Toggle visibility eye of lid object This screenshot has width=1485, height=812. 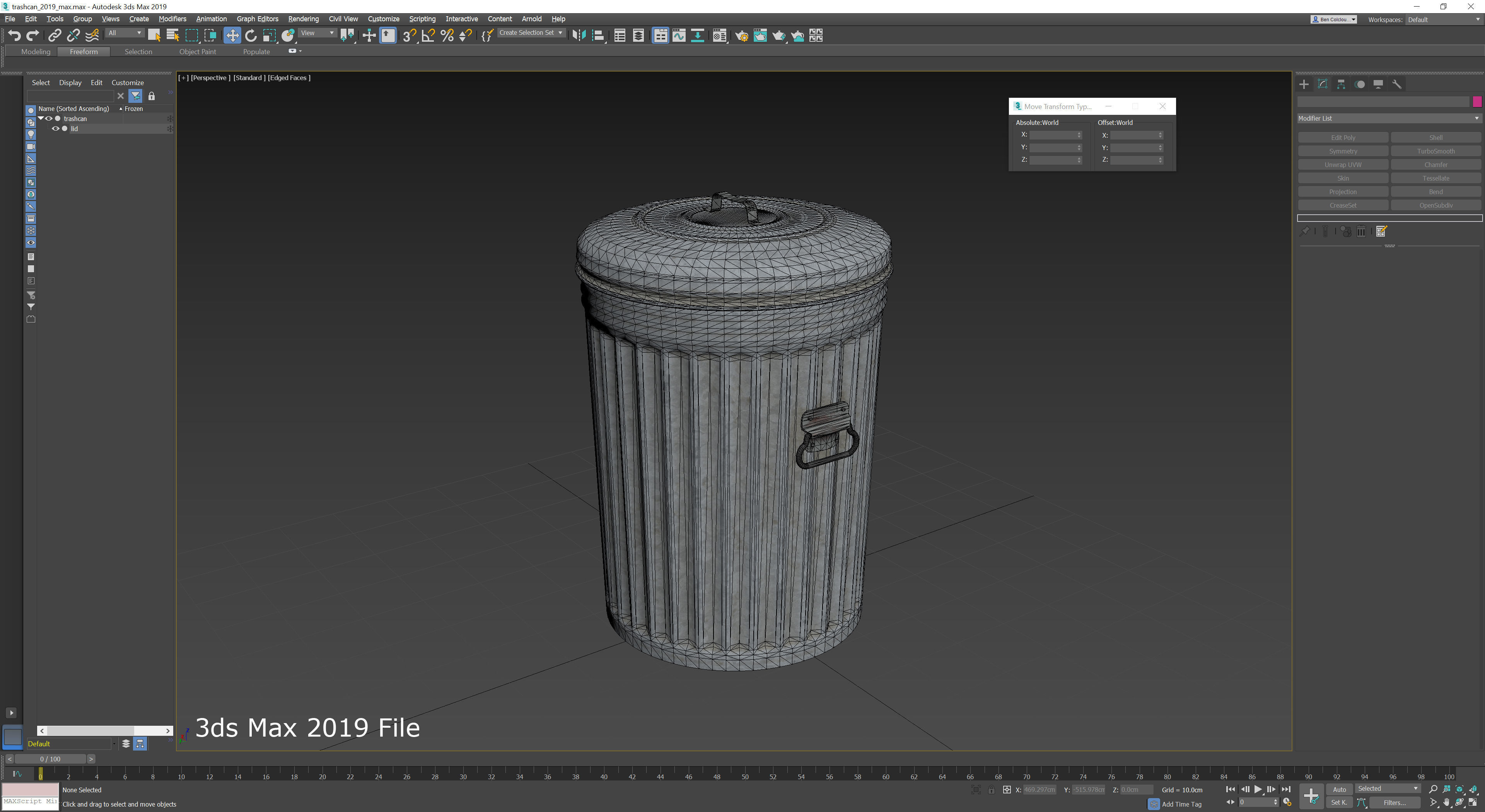56,129
